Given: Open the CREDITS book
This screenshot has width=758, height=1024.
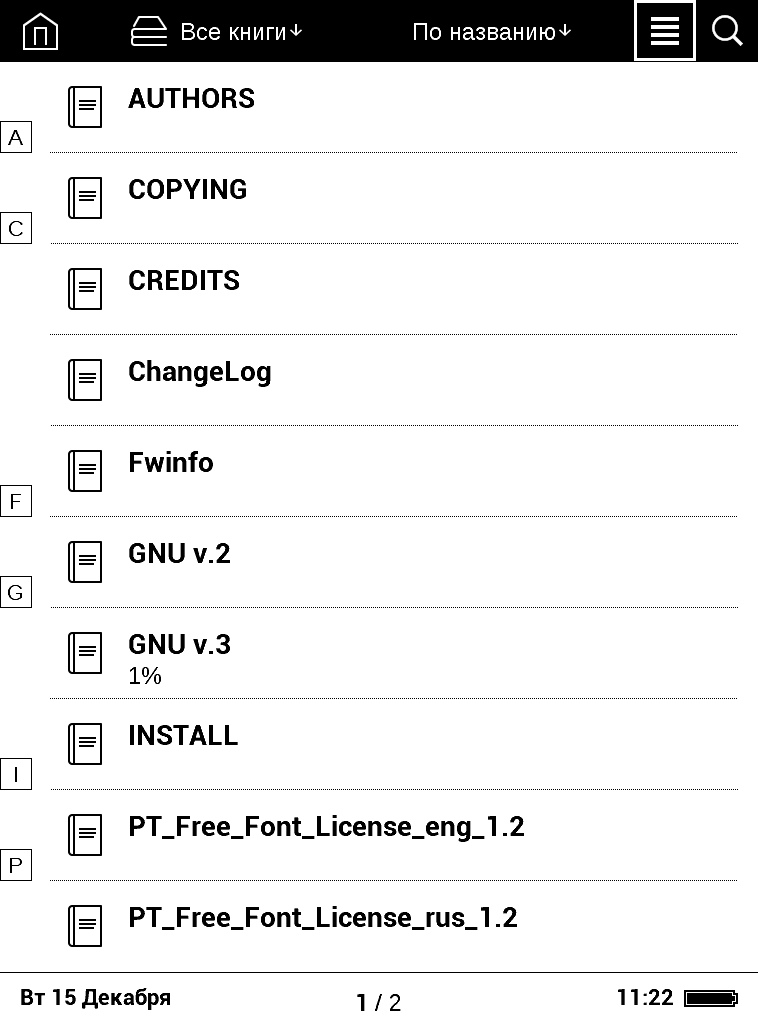Looking at the screenshot, I should click(x=394, y=289).
